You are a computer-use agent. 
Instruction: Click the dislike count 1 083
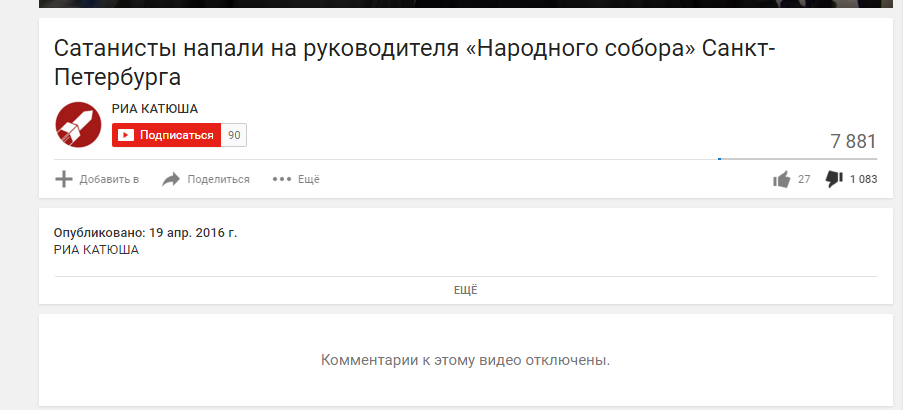tap(863, 179)
